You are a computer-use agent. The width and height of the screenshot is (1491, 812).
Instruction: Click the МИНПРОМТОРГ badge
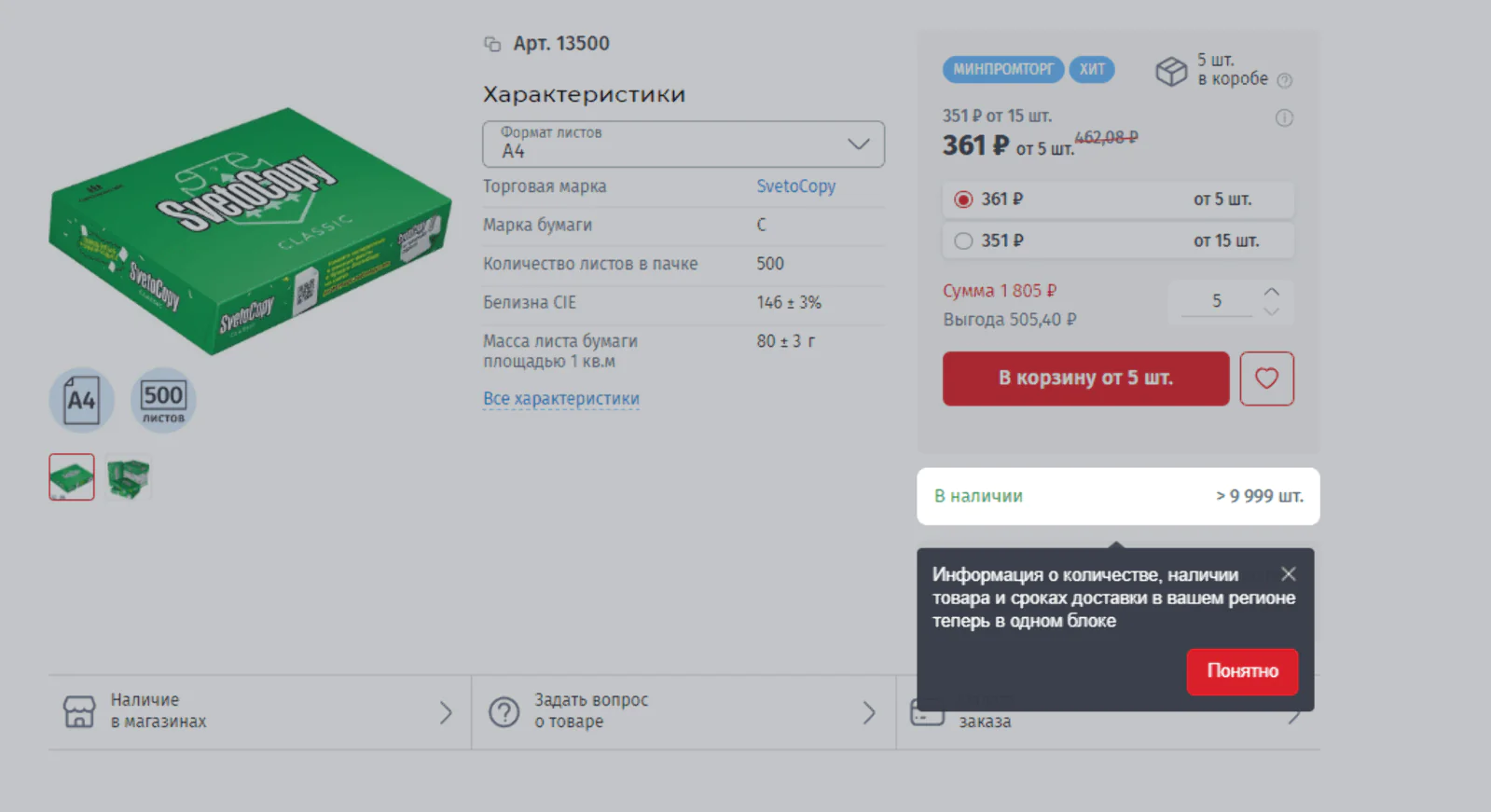coord(1002,69)
